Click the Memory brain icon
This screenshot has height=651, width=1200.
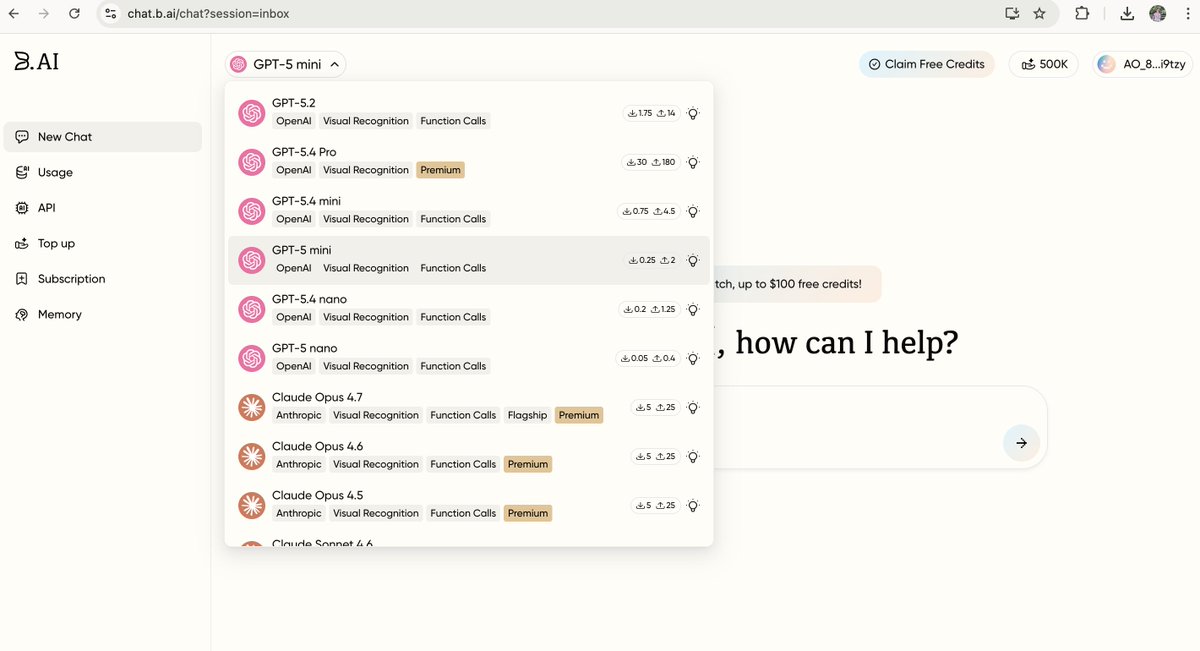point(22,314)
